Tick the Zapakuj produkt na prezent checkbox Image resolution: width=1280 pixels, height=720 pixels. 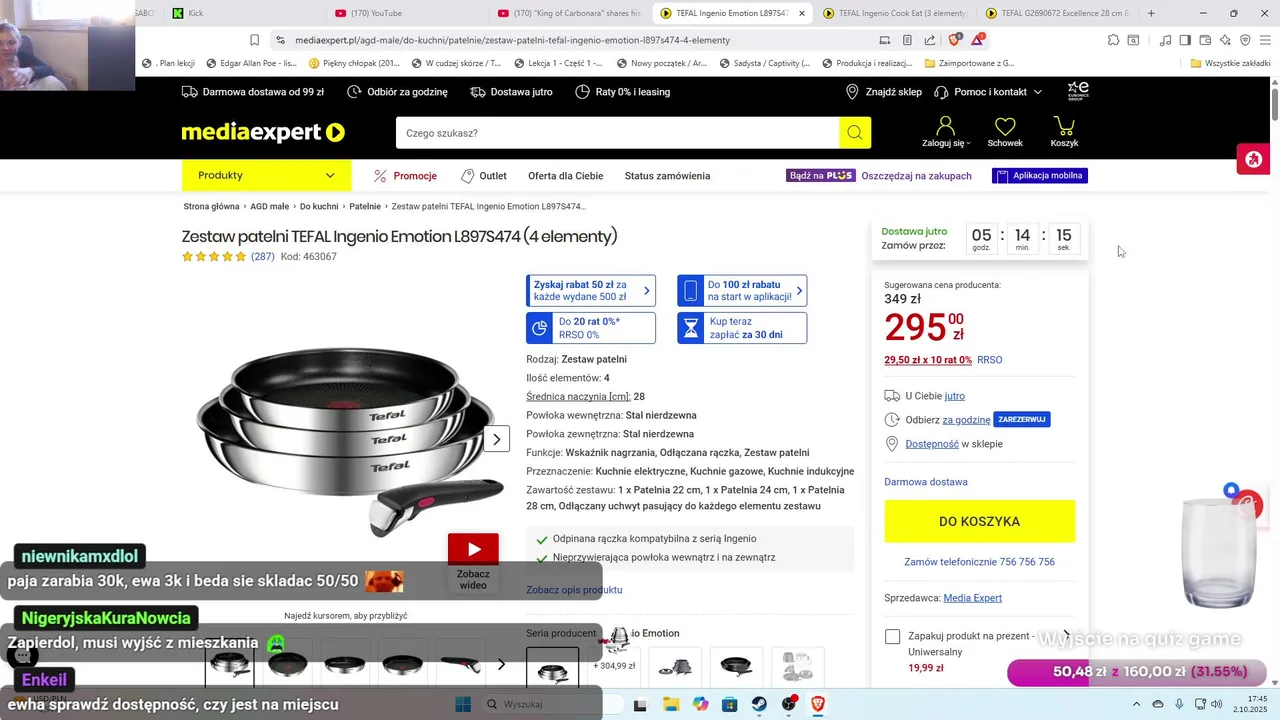click(x=893, y=637)
